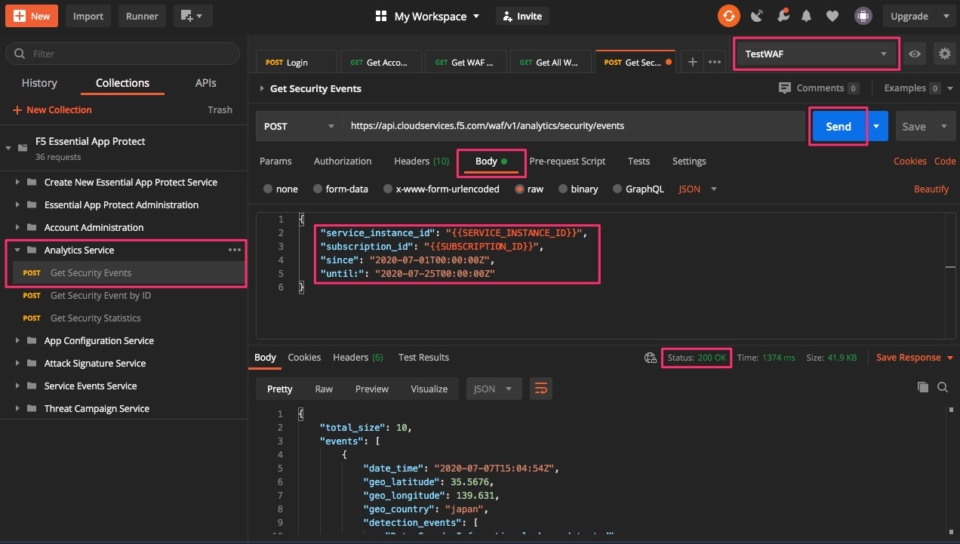The image size is (960, 544).
Task: Click the plus icon for New Collection
Action: tap(17, 110)
